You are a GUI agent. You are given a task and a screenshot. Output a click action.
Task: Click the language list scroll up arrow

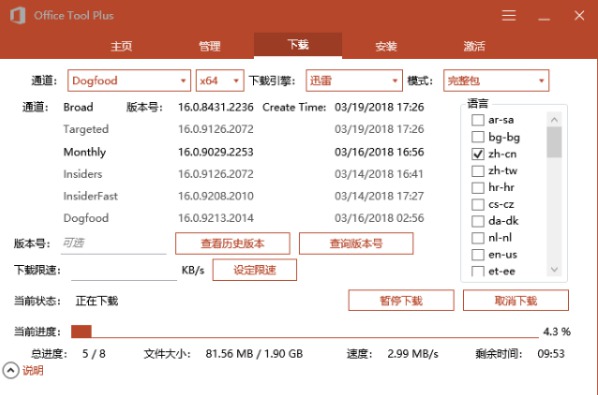[x=554, y=120]
